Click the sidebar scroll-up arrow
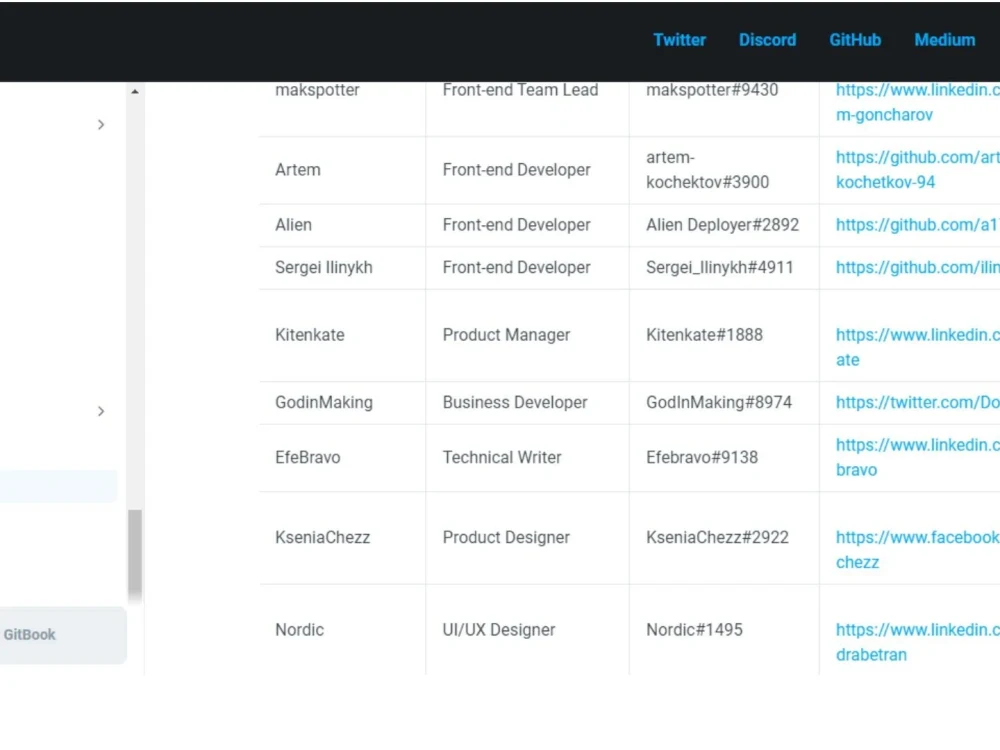 pos(135,91)
